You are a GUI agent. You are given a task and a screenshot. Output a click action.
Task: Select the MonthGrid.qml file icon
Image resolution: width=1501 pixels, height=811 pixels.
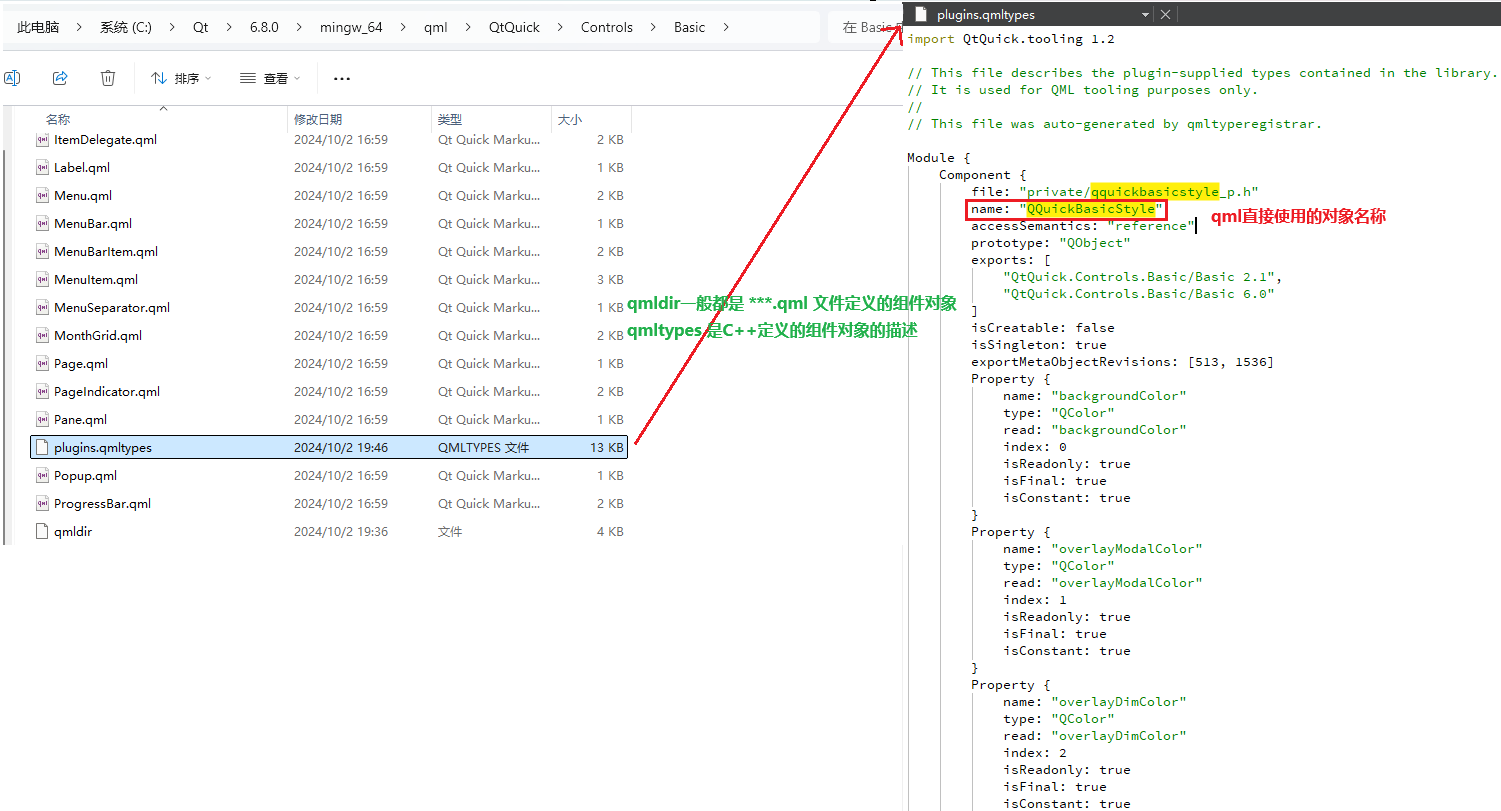(42, 335)
